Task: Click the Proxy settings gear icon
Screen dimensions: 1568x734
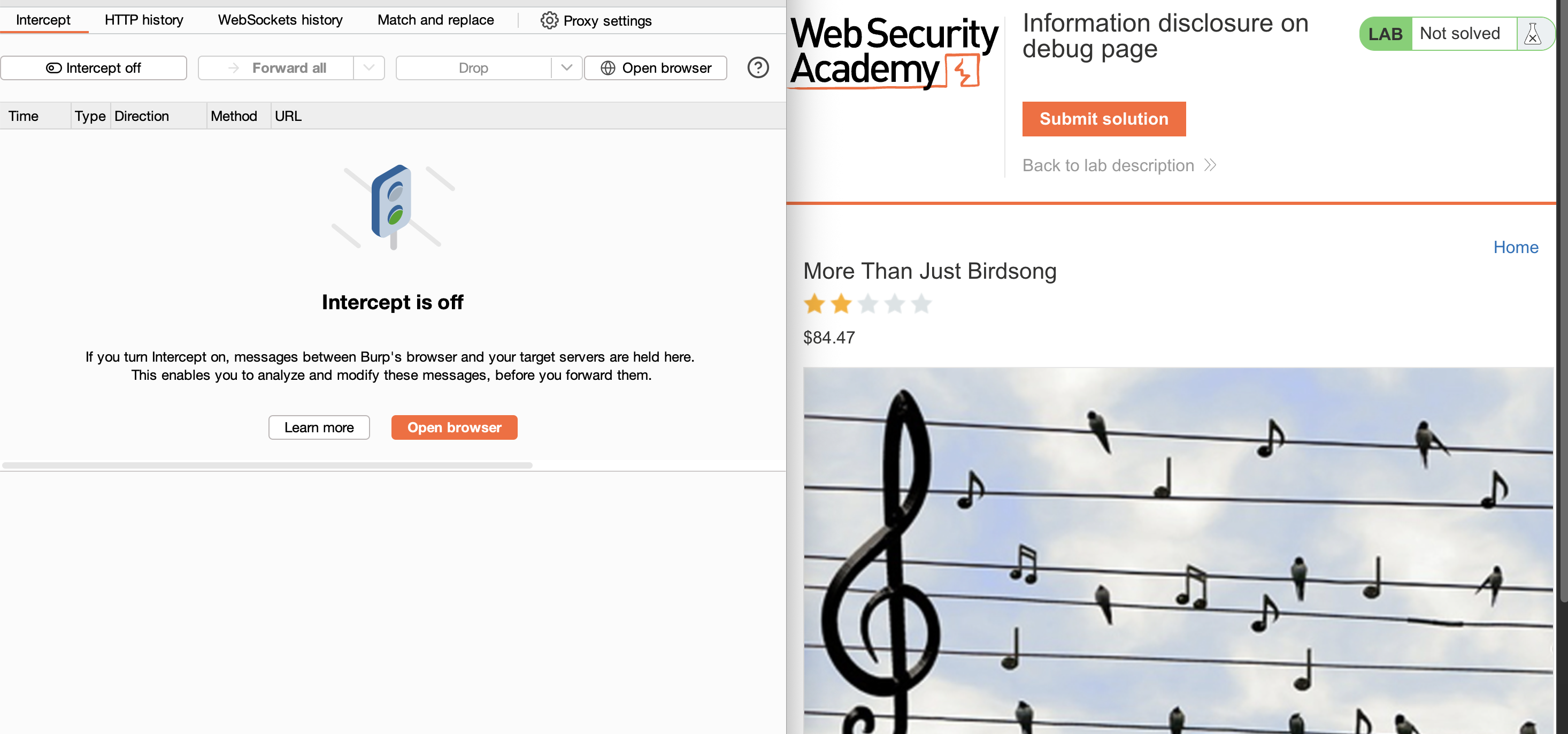Action: click(549, 20)
